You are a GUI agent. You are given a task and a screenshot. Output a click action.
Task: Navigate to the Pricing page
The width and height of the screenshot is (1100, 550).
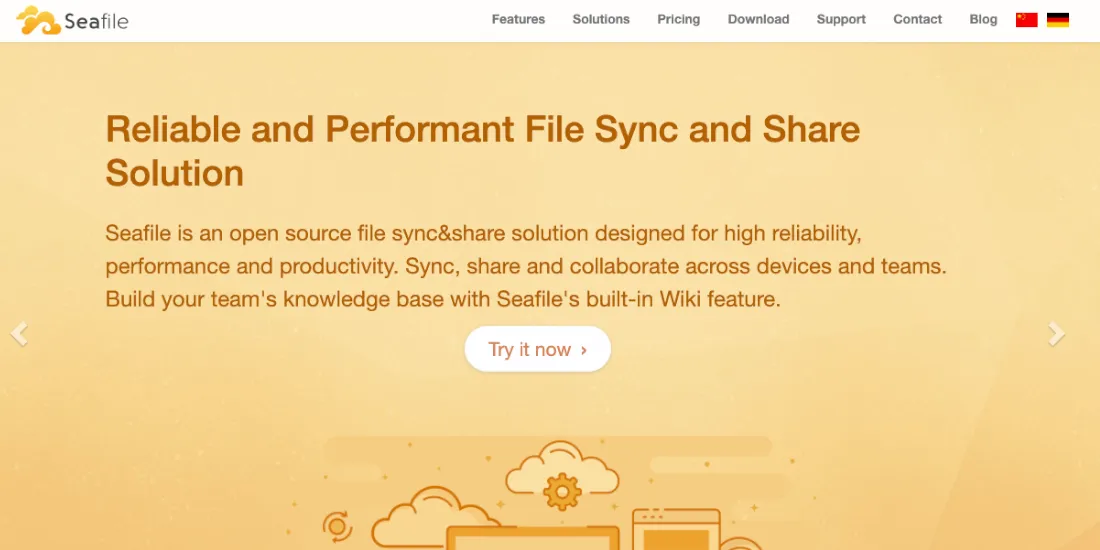click(x=678, y=20)
